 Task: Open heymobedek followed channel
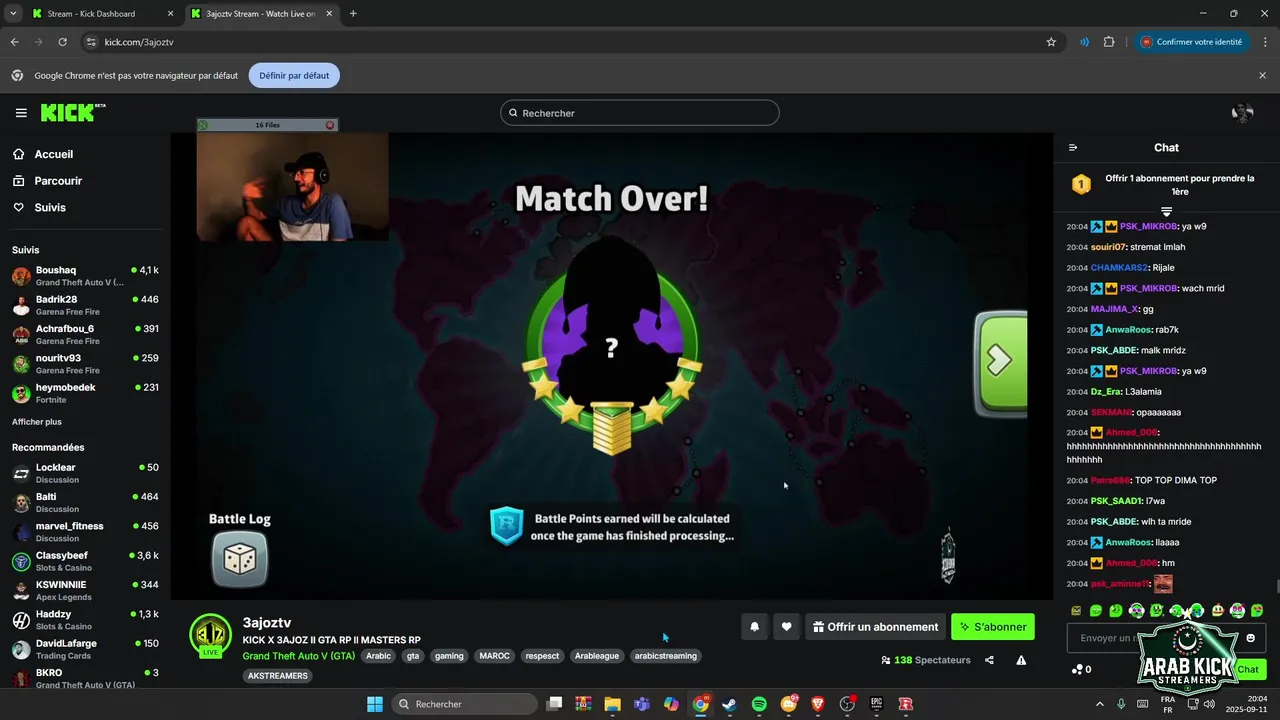(85, 393)
